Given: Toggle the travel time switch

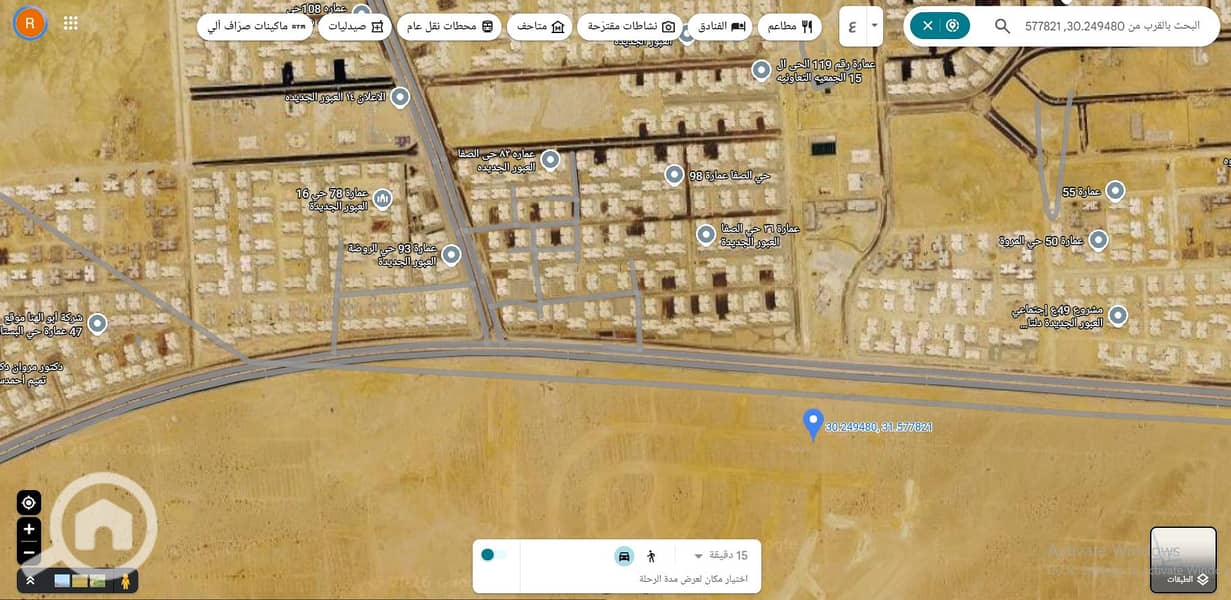Looking at the screenshot, I should pyautogui.click(x=494, y=555).
